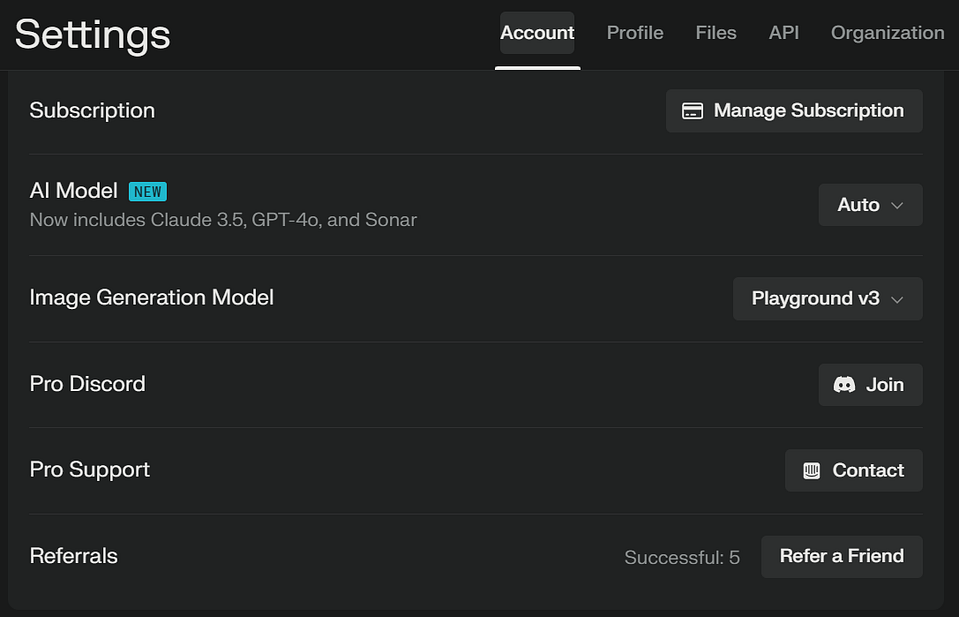This screenshot has height=617, width=959.
Task: Click the Refer a Friend button
Action: [x=842, y=556]
